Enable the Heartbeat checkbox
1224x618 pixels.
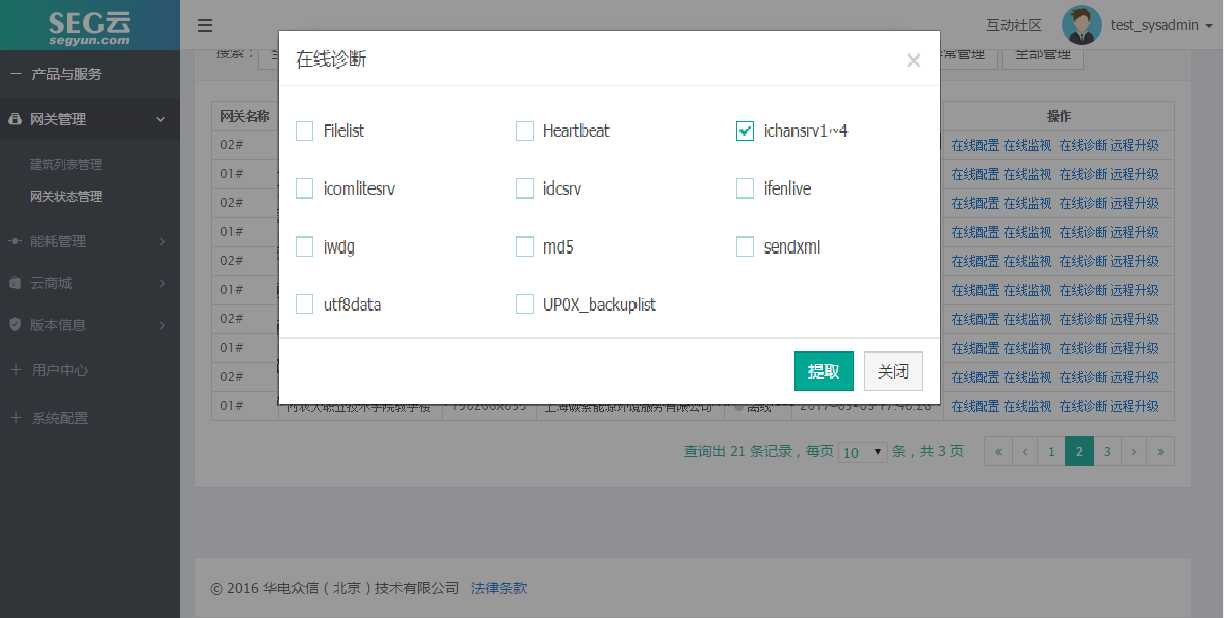[524, 130]
